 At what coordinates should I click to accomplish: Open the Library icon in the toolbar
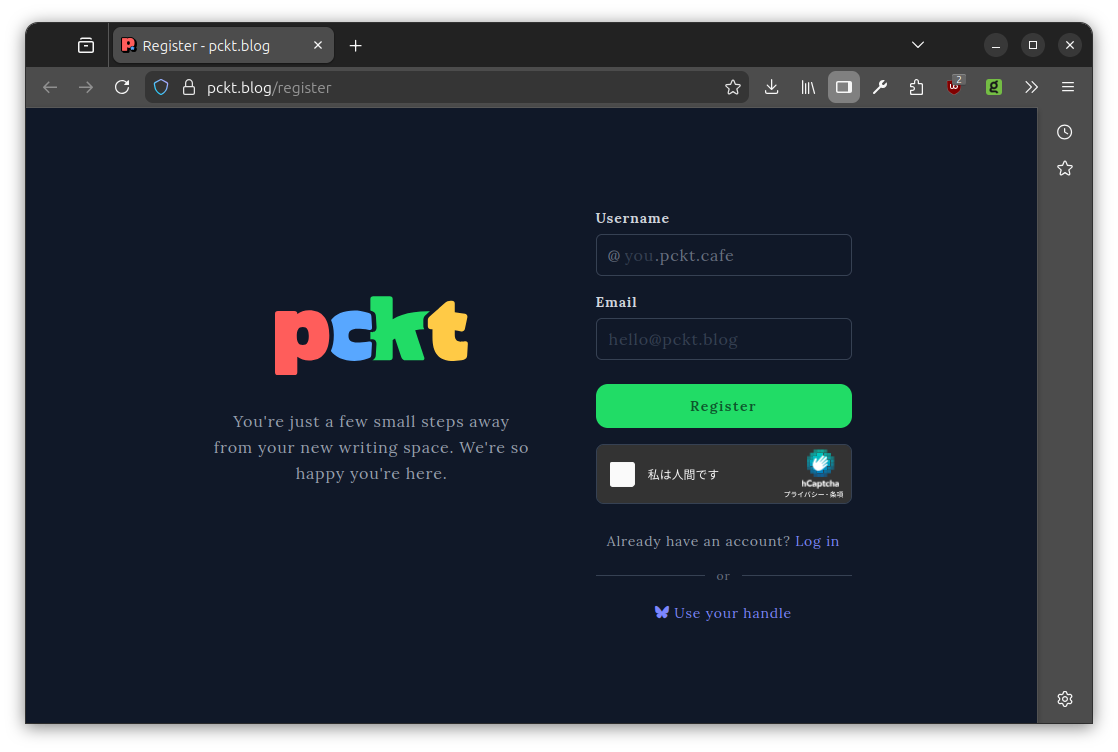click(x=807, y=87)
